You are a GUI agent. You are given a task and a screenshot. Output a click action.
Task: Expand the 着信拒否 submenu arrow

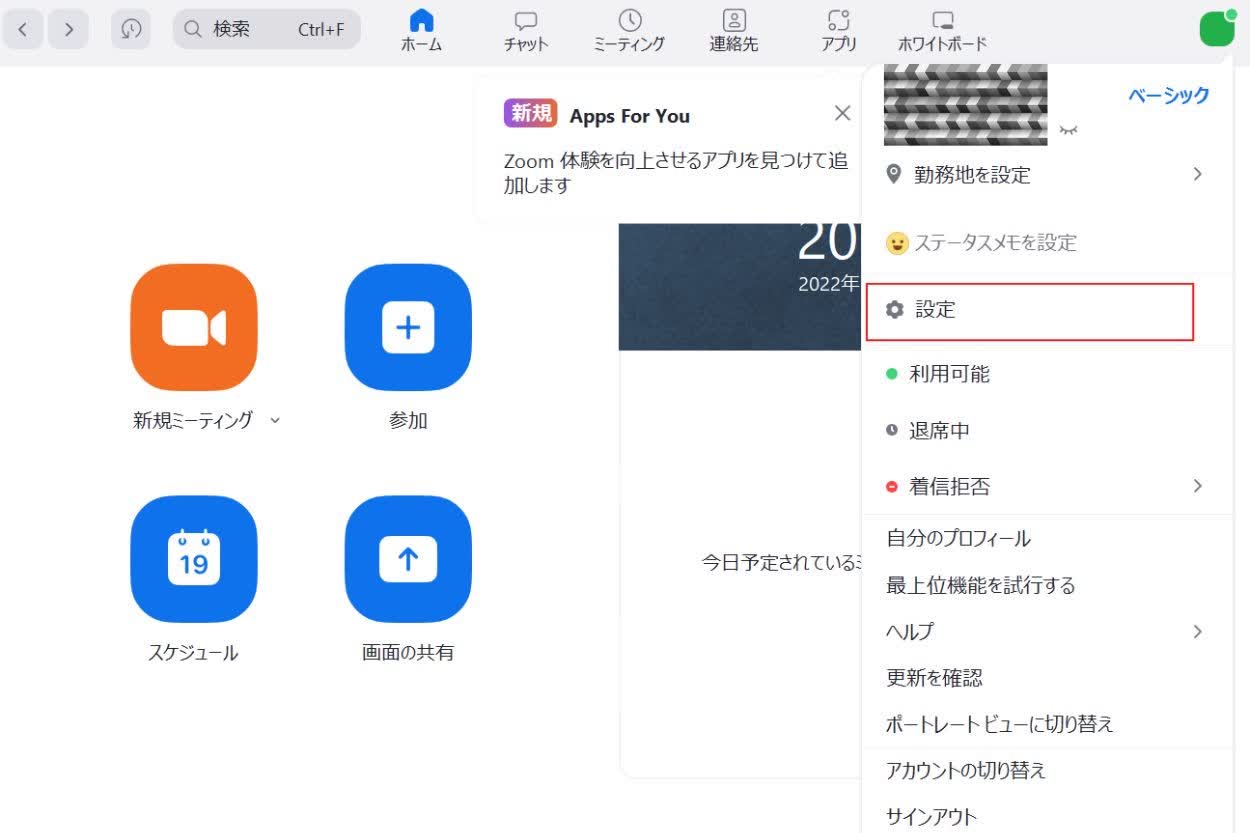(x=1197, y=486)
